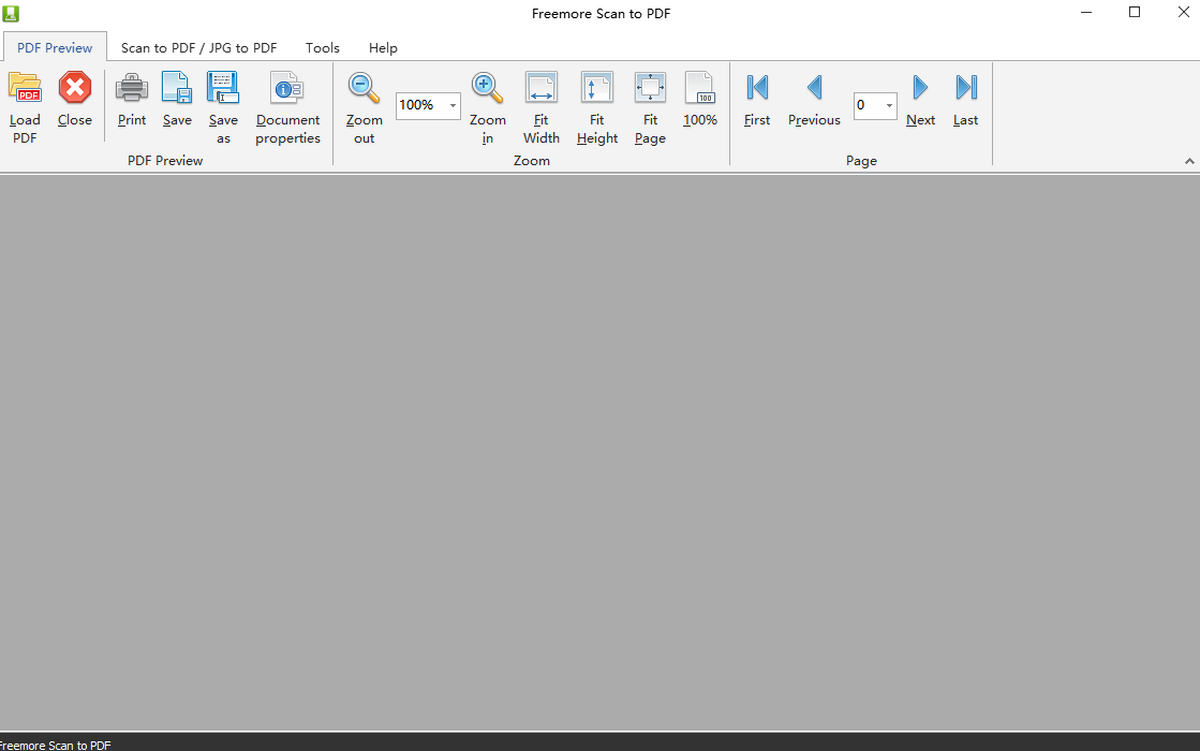The height and width of the screenshot is (751, 1200).
Task: Save the PDF file
Action: (x=177, y=100)
